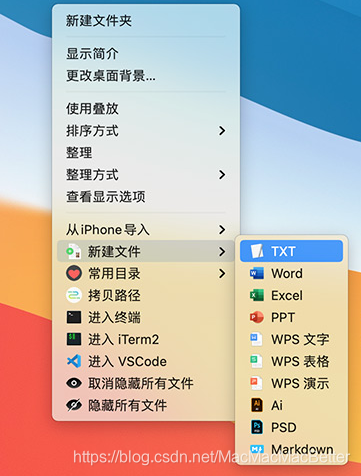The width and height of the screenshot is (361, 476).
Task: Click the 新建文件 new-file icon
Action: tap(74, 251)
